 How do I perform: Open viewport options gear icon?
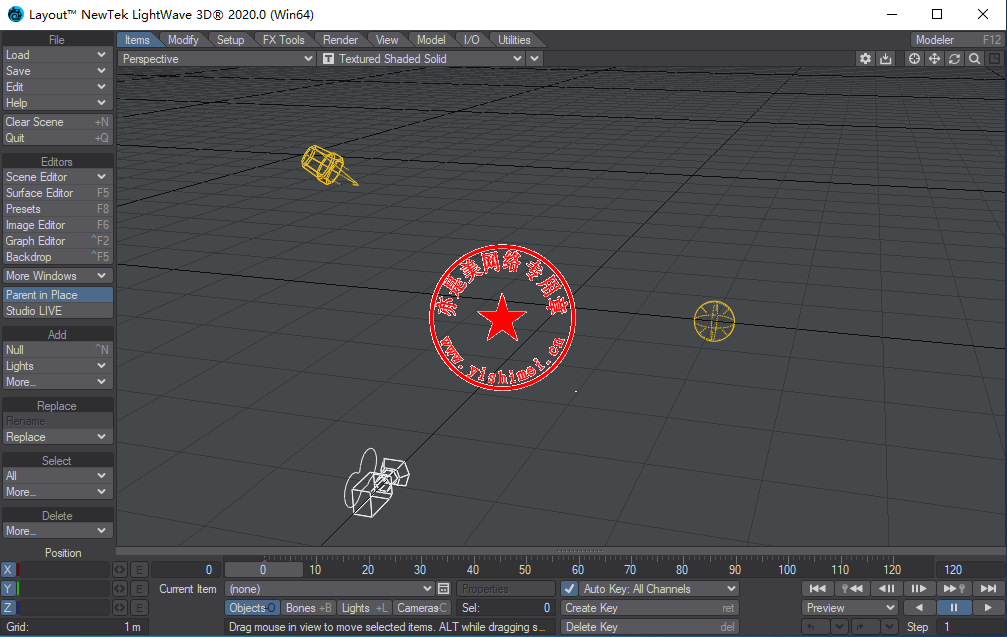coord(865,58)
